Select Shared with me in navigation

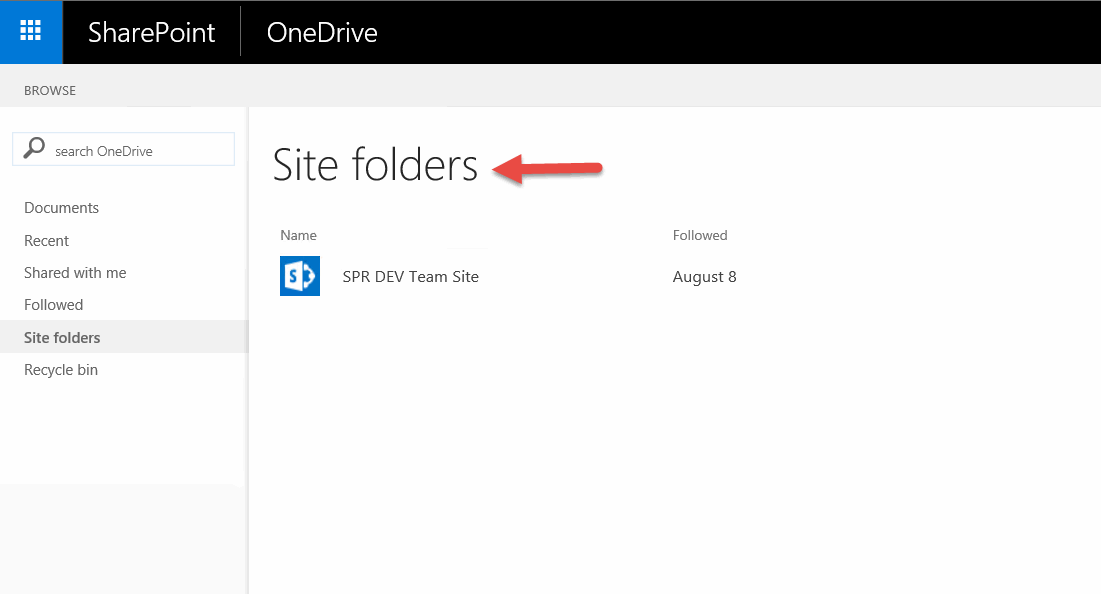(75, 272)
